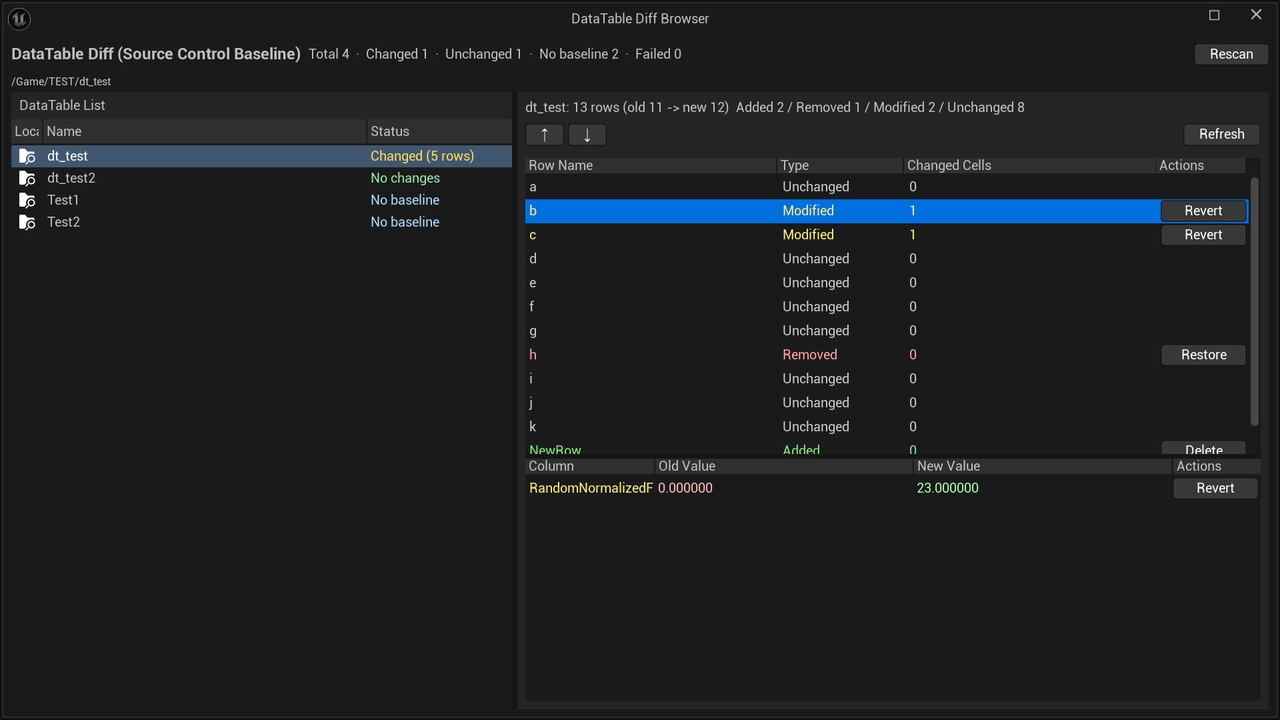Revert the RandomNormalizedF cell change
This screenshot has width=1280, height=720.
click(x=1215, y=488)
